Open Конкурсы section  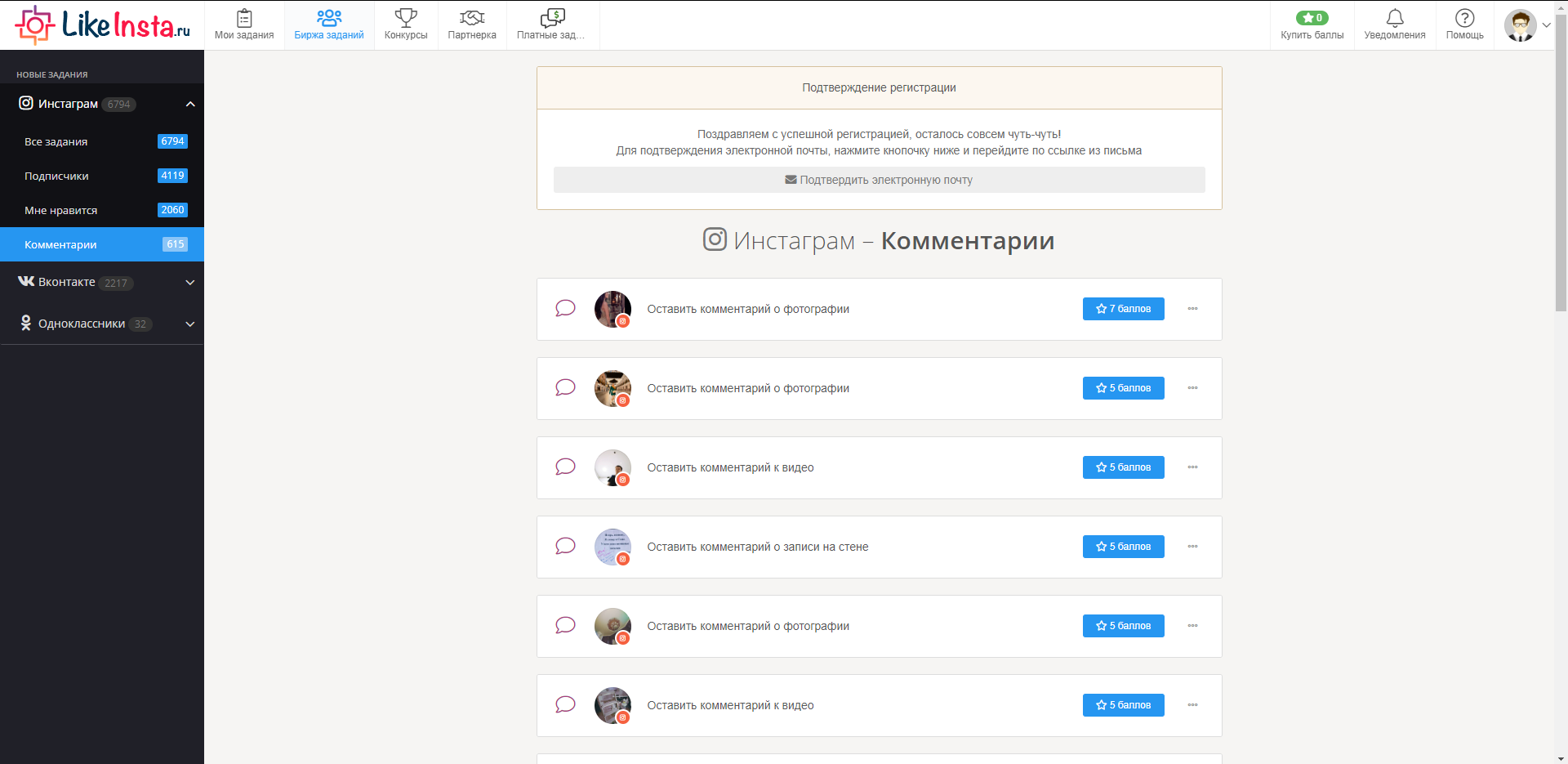pos(406,25)
